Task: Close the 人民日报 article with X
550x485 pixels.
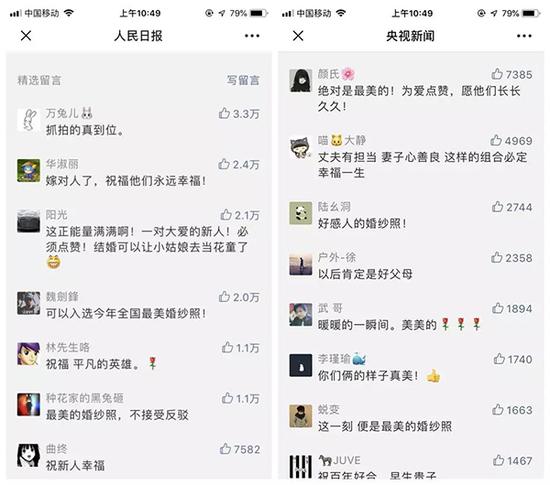Action: click(26, 35)
